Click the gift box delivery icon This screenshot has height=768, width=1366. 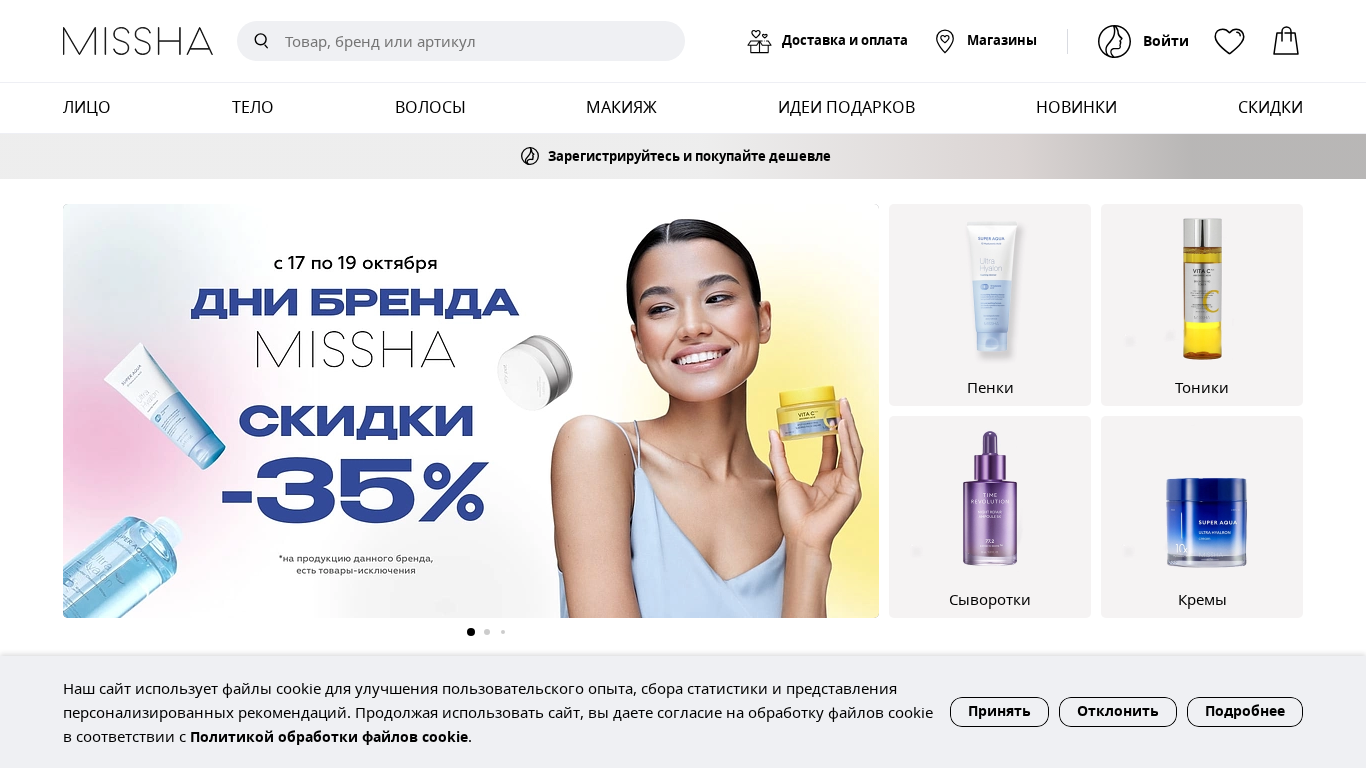(x=759, y=41)
